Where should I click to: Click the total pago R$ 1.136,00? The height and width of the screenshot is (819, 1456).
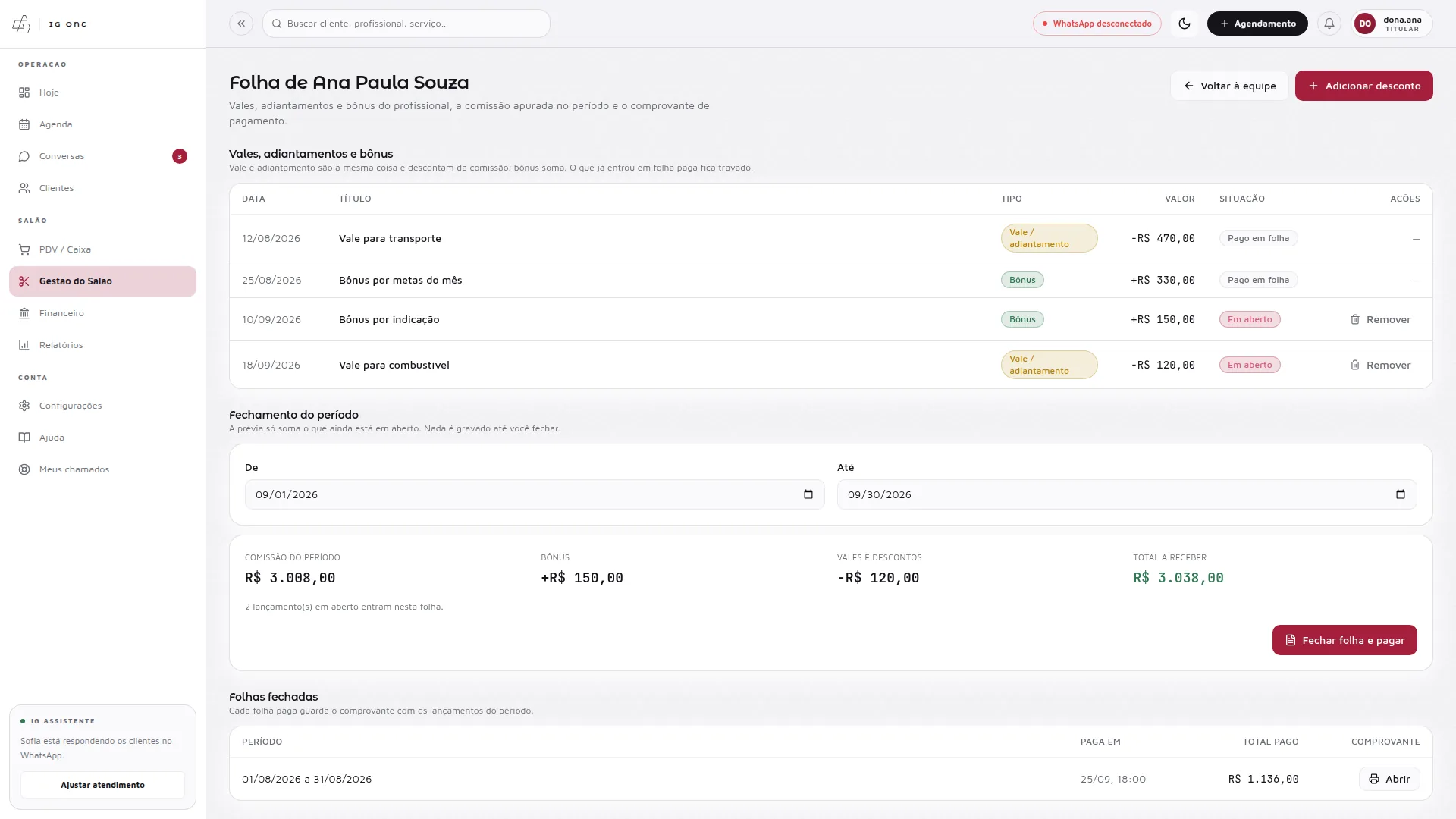[1263, 779]
